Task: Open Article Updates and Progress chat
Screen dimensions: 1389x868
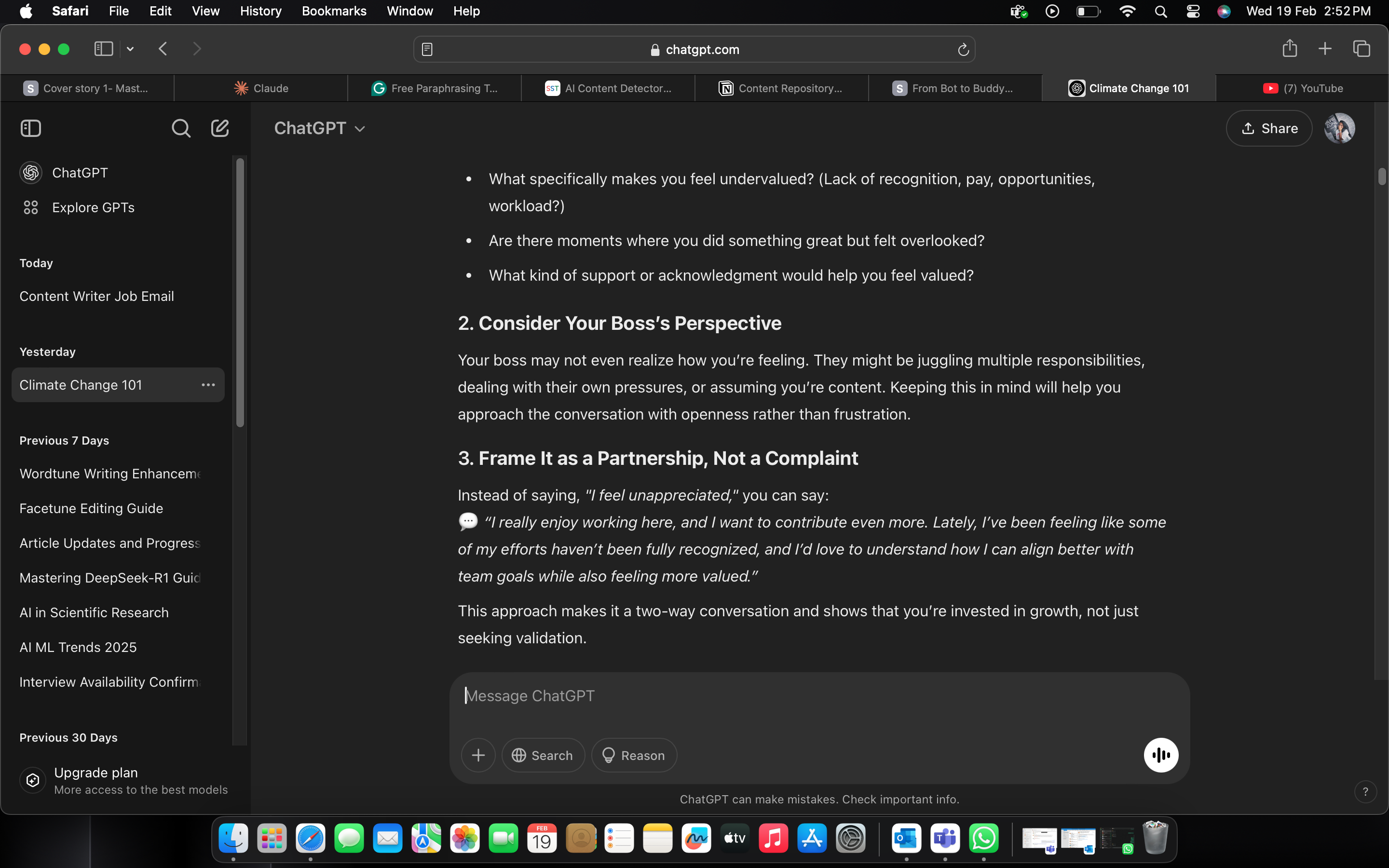Action: pos(118,543)
